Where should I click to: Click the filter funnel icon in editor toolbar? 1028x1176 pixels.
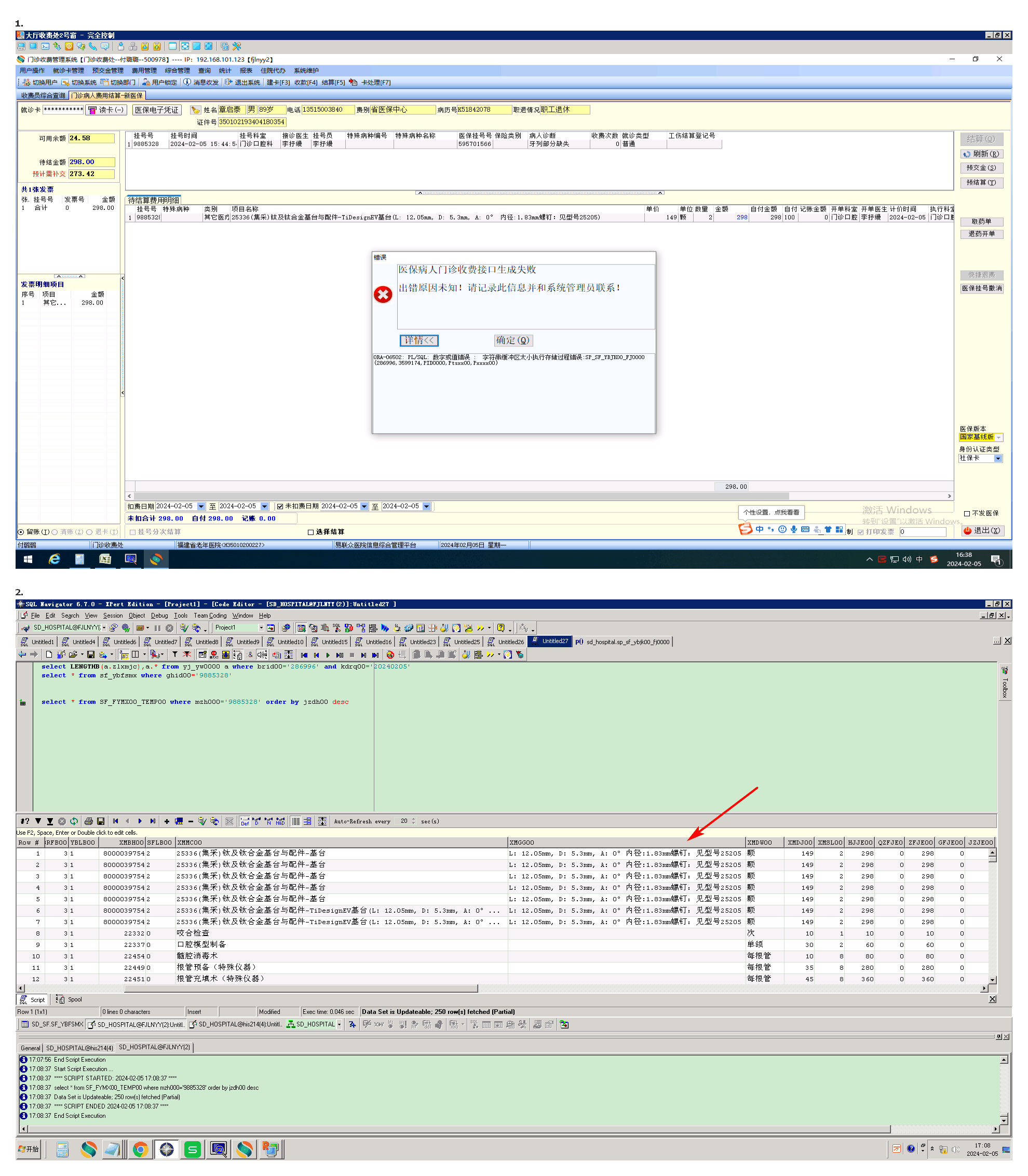click(x=174, y=654)
